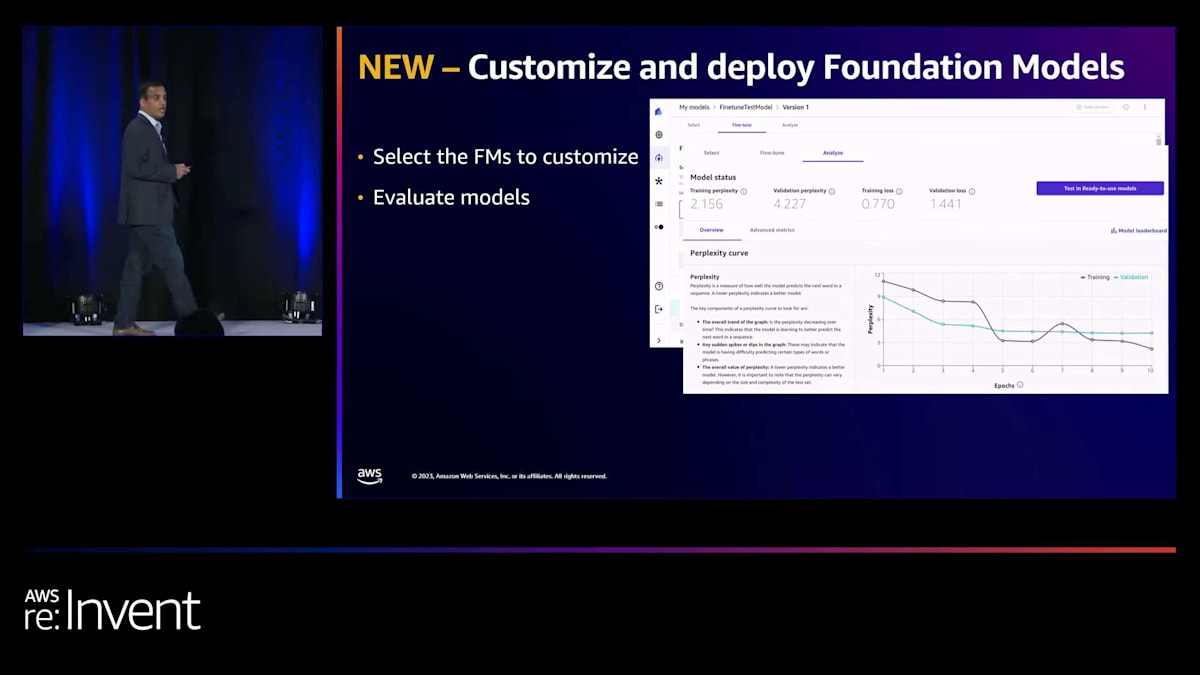The width and height of the screenshot is (1200, 675).
Task: Click Version 1 in the breadcrumb
Action: (x=796, y=107)
